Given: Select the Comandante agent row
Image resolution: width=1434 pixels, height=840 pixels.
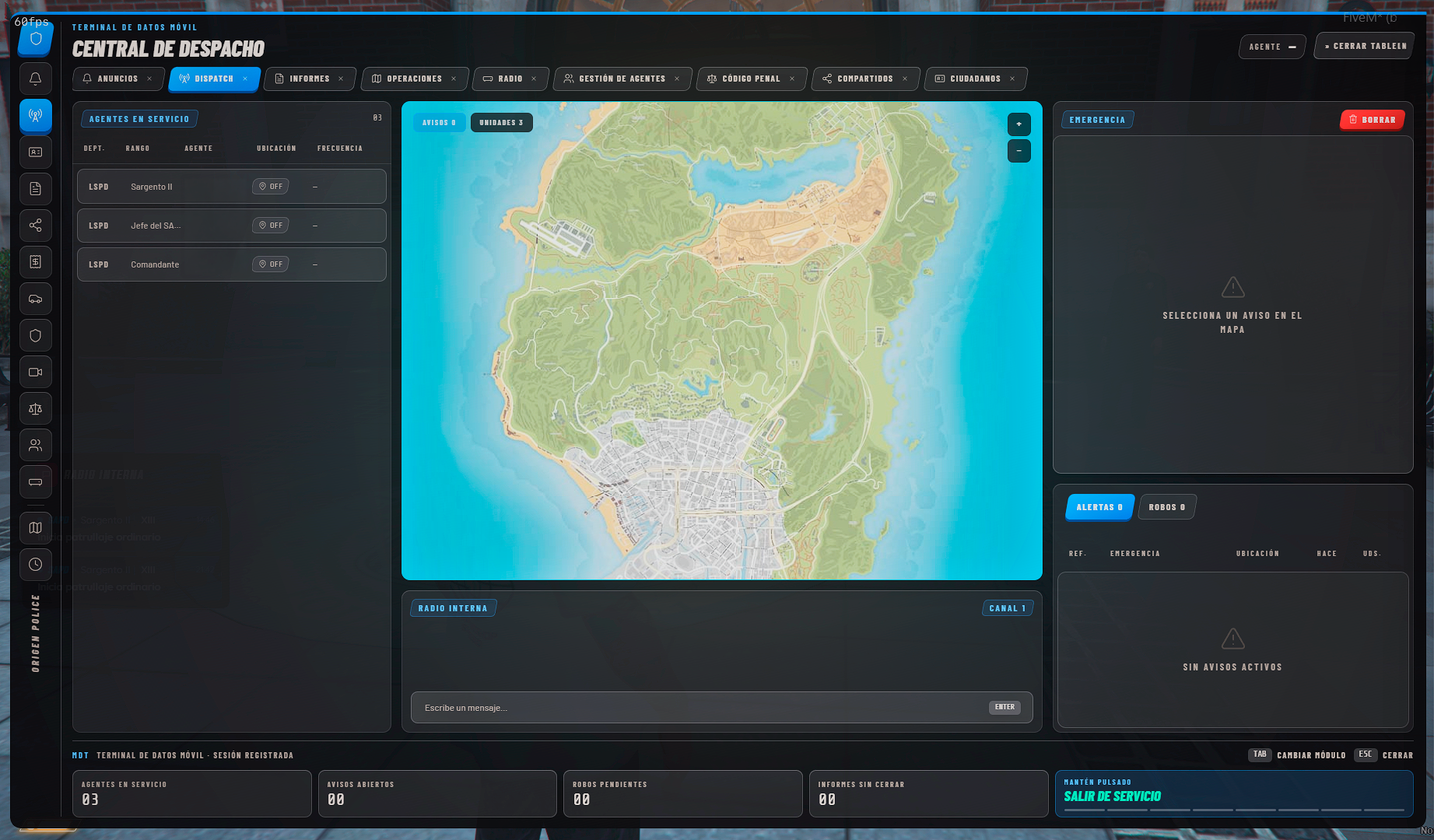Looking at the screenshot, I should [232, 264].
